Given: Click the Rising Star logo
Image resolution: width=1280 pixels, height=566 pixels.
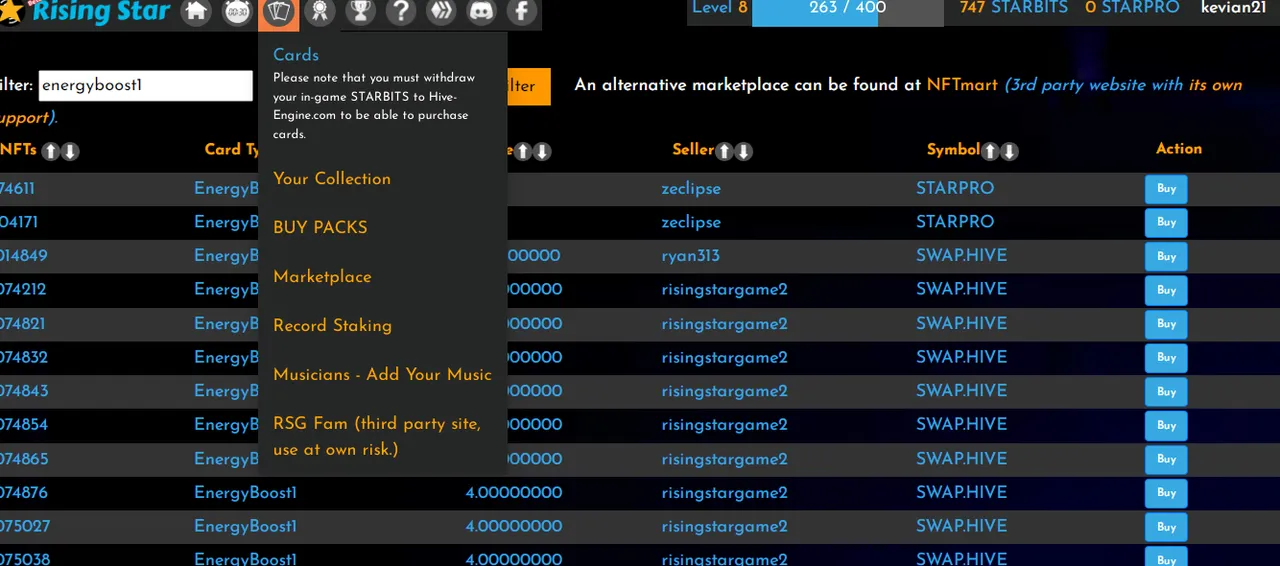Looking at the screenshot, I should pyautogui.click(x=85, y=13).
